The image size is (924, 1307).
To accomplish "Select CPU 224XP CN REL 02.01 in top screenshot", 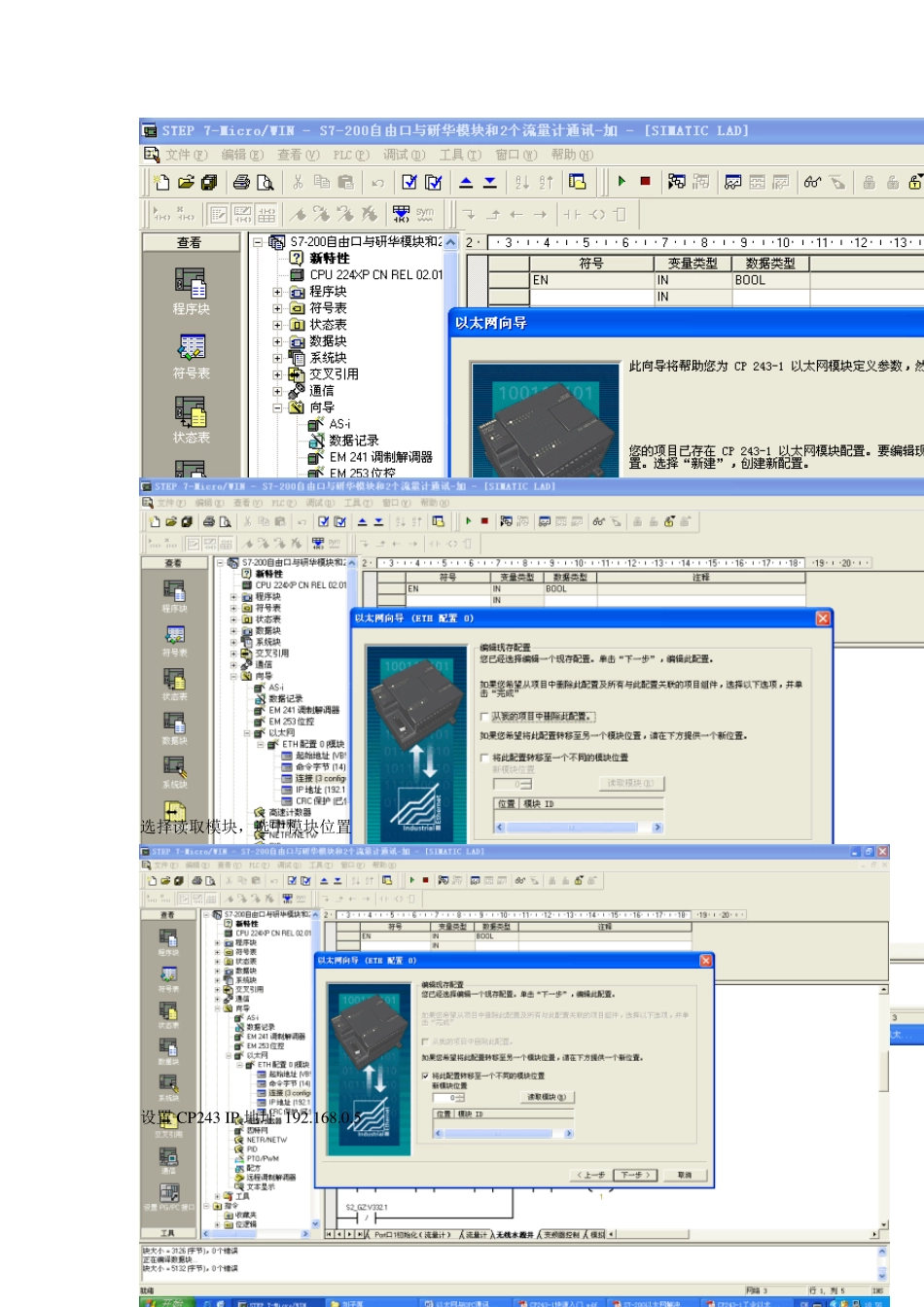I will 375,275.
